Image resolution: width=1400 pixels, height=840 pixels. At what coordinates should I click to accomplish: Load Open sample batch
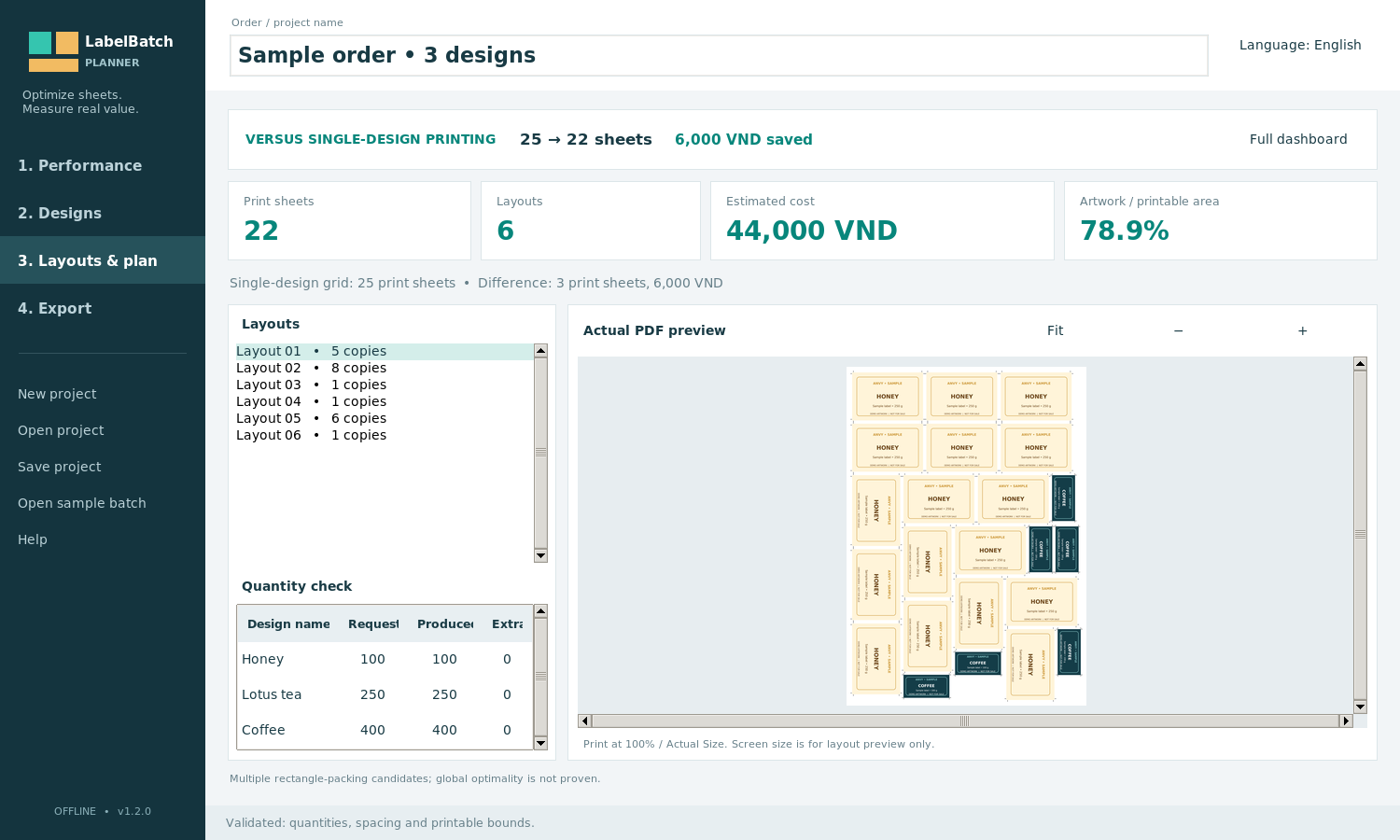click(x=82, y=503)
